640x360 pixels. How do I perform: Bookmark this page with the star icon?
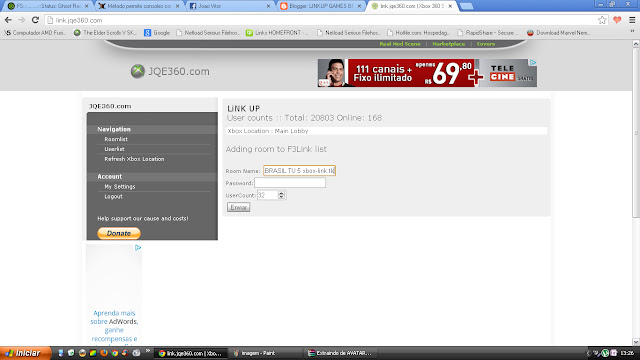602,20
